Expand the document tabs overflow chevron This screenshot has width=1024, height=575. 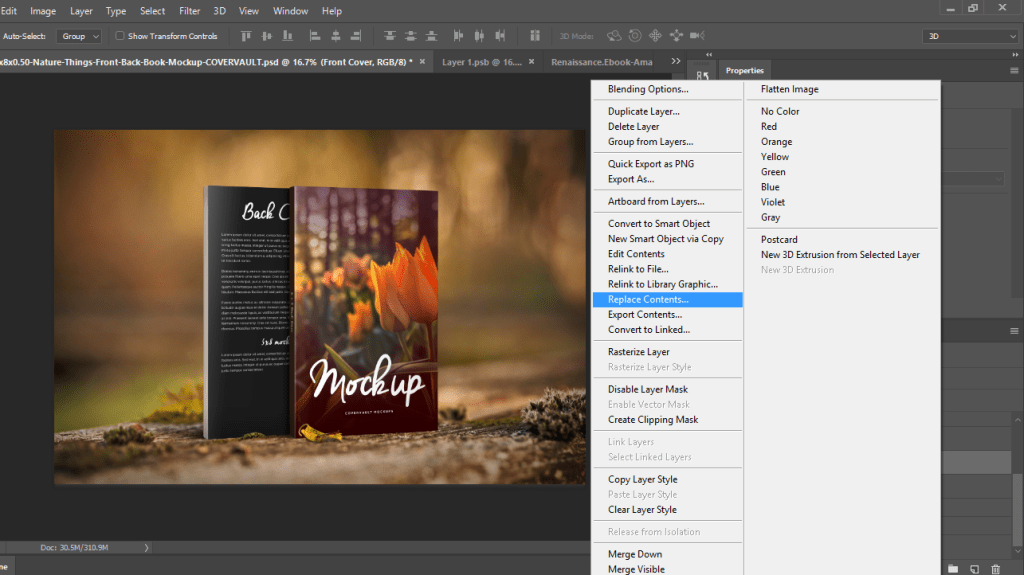coord(676,62)
